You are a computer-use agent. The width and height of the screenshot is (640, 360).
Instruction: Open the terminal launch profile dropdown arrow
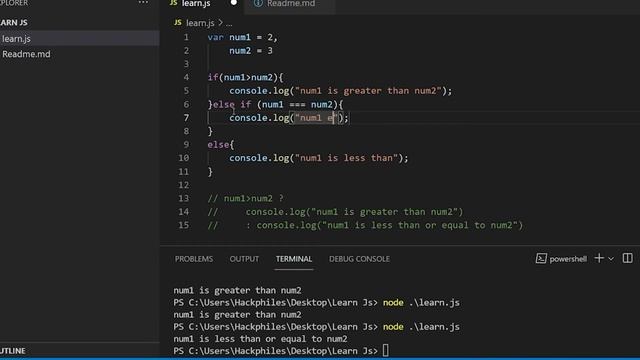coord(611,259)
